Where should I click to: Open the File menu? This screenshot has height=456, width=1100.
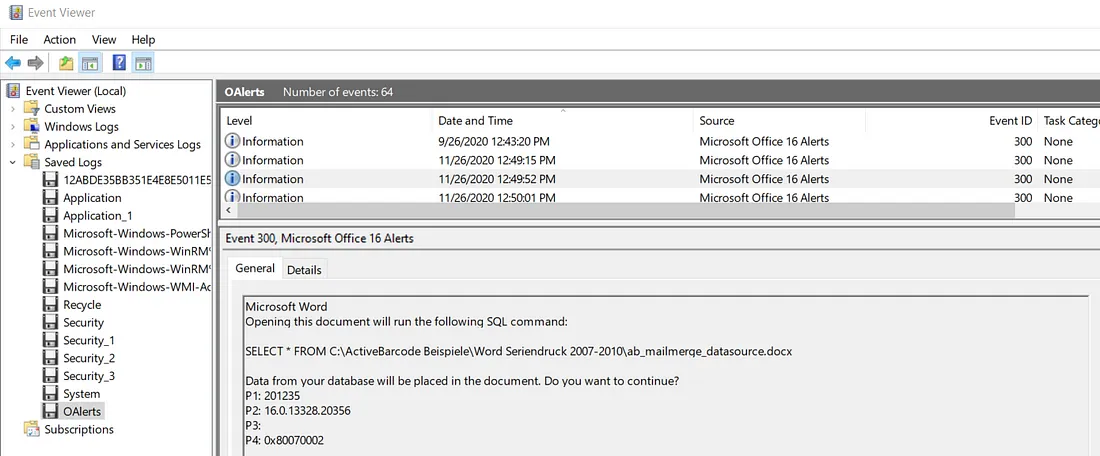[x=19, y=39]
